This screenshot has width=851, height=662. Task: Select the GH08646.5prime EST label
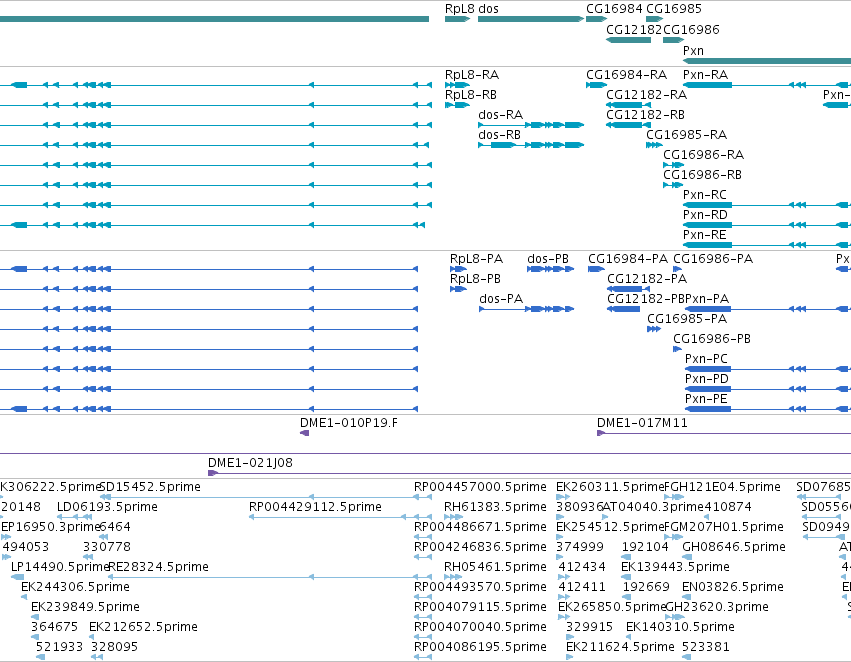click(x=734, y=547)
